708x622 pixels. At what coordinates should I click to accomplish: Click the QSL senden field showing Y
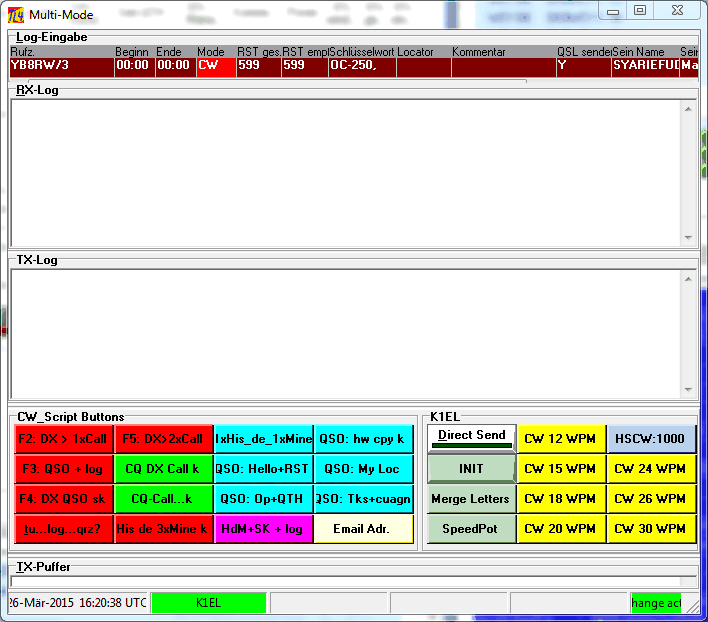click(584, 67)
